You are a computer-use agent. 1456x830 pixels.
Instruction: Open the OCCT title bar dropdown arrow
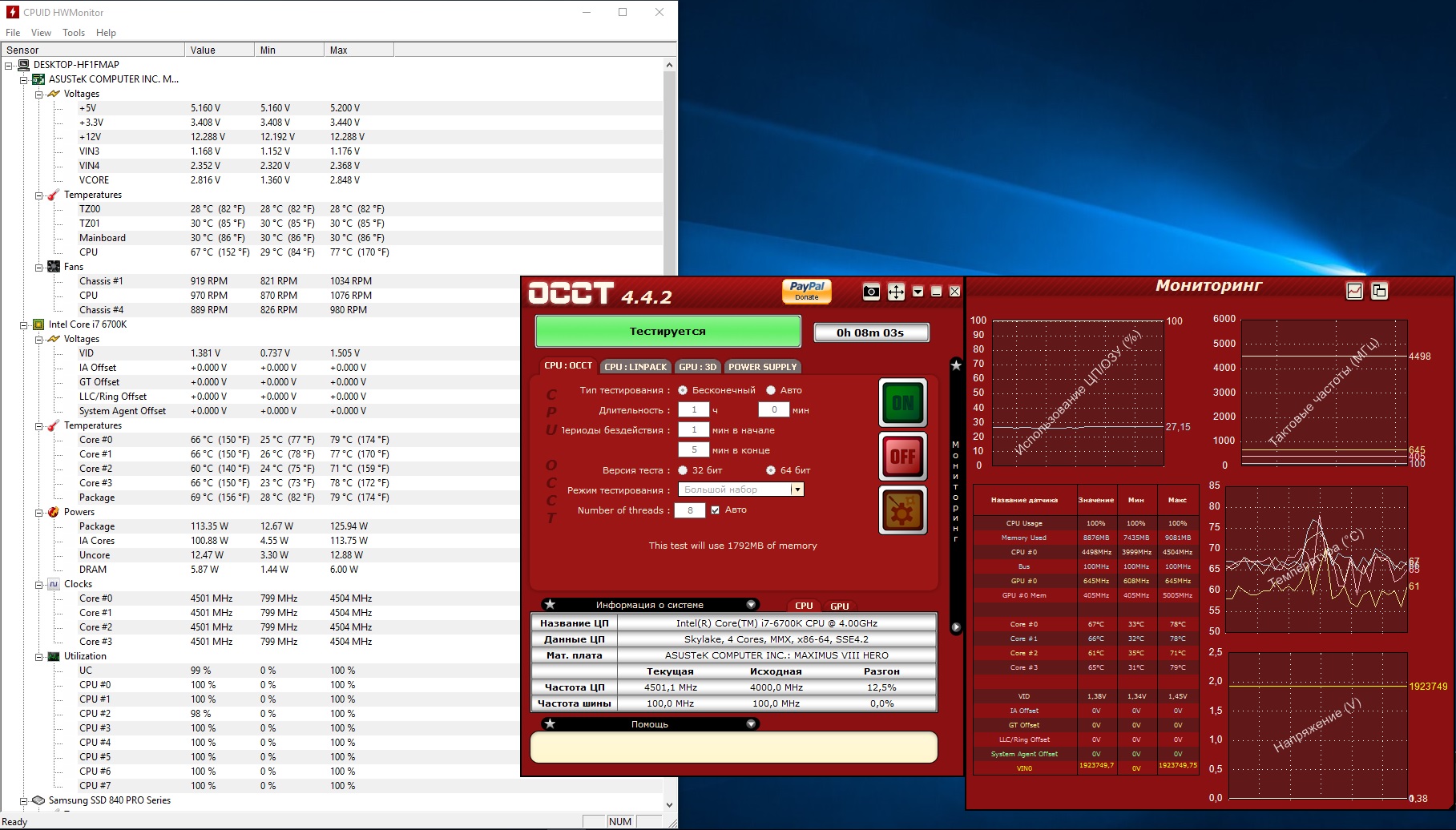click(x=918, y=292)
